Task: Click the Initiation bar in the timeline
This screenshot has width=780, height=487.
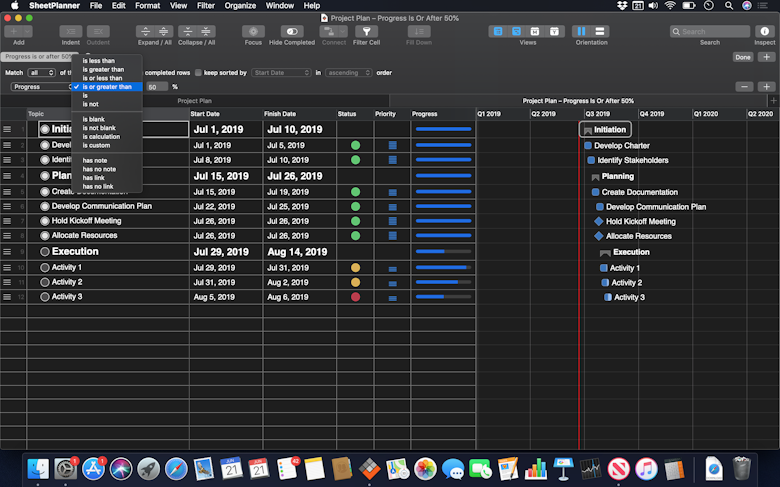Action: click(x=605, y=129)
